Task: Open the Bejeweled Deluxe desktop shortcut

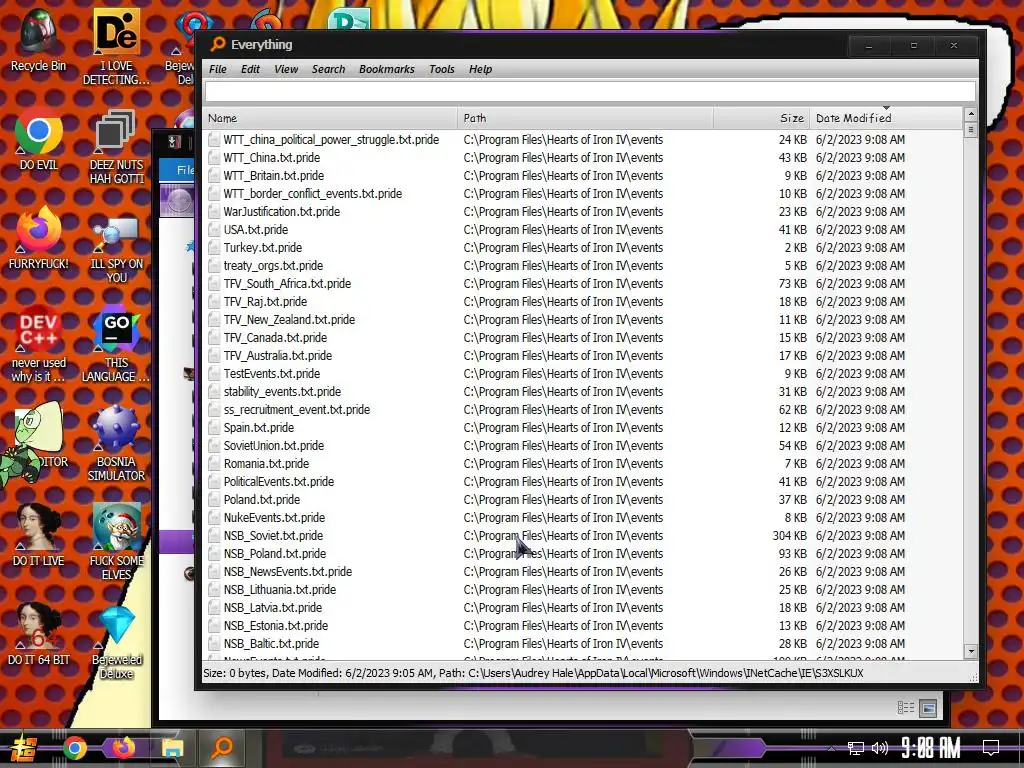Action: point(116,643)
